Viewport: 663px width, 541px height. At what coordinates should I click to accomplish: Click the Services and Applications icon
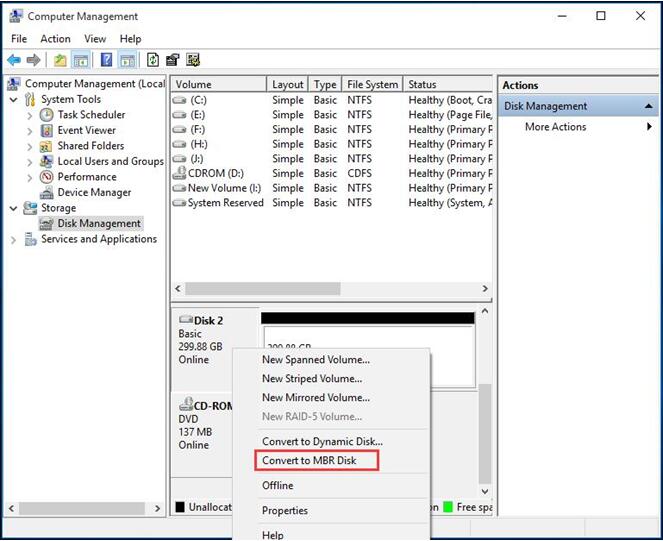(x=30, y=239)
